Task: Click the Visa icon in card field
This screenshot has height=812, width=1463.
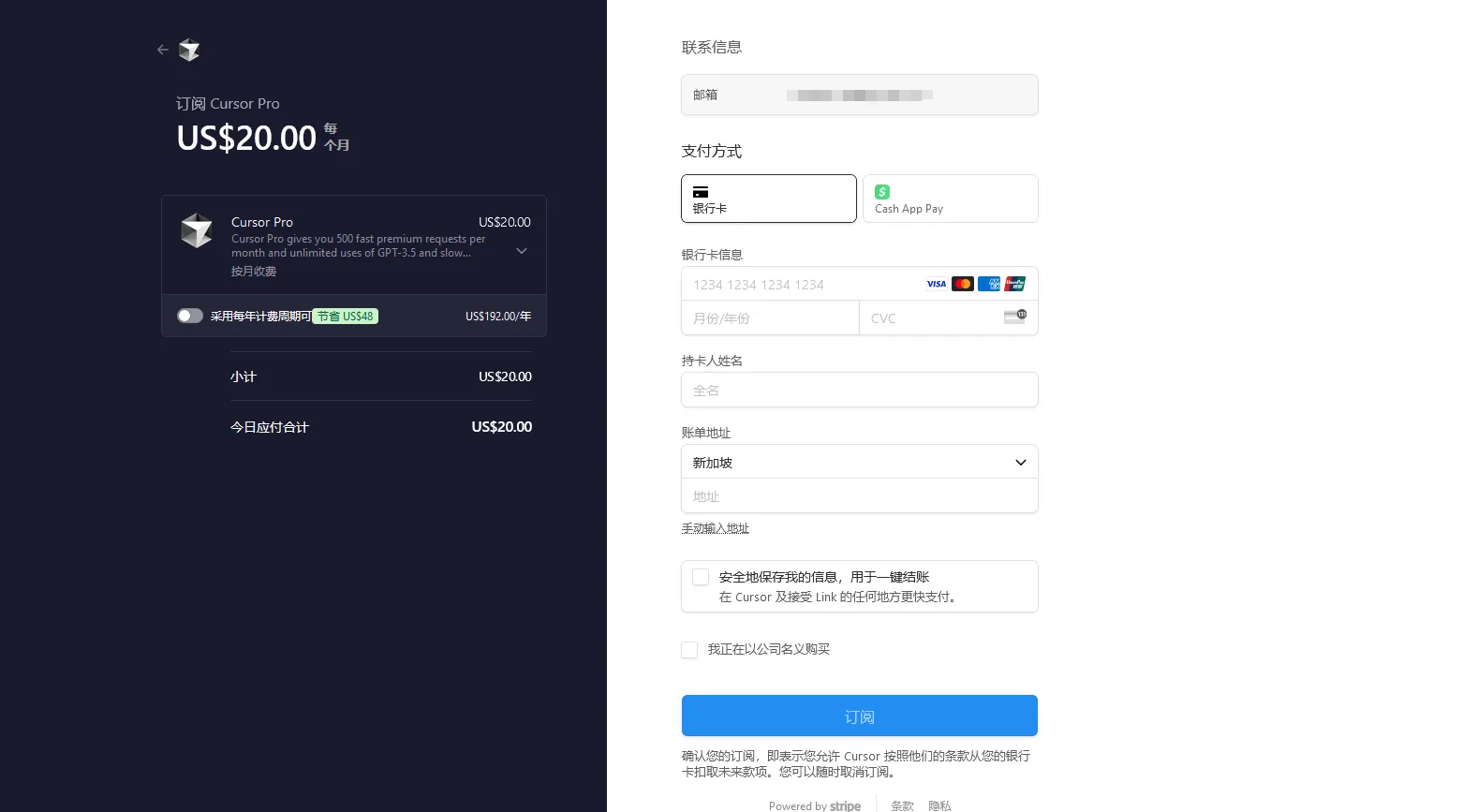Action: [936, 284]
